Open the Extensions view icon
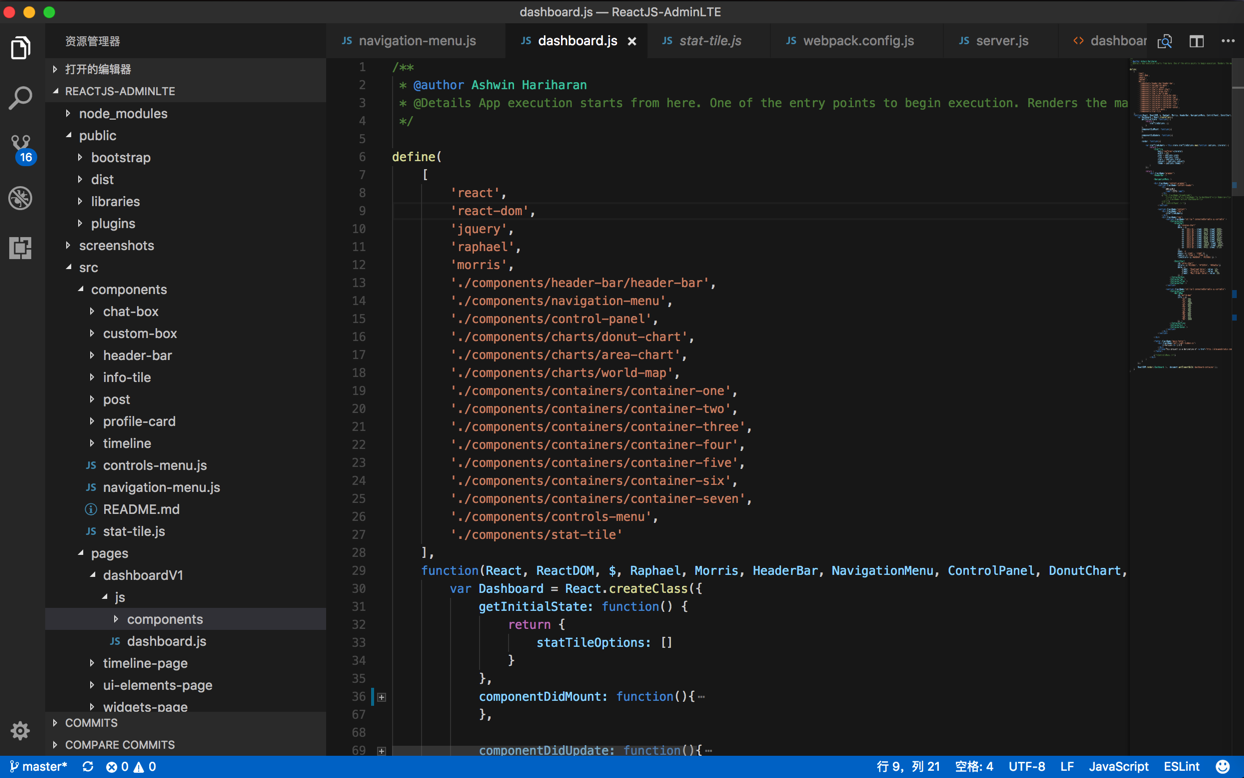Screen dimensions: 1244x778 pyautogui.click(x=20, y=248)
